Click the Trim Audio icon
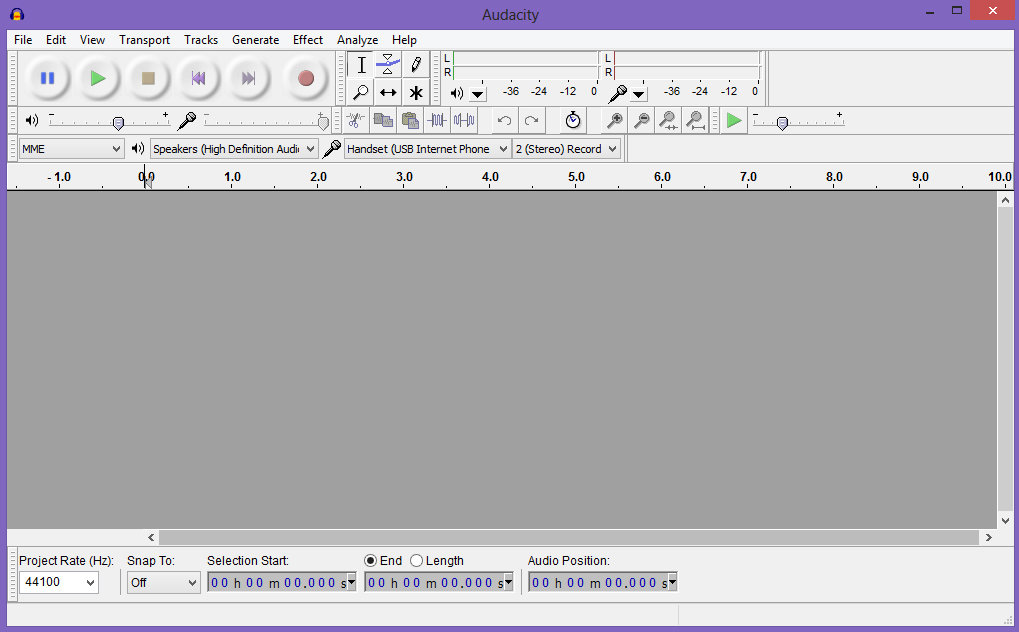The width and height of the screenshot is (1019, 632). point(437,120)
